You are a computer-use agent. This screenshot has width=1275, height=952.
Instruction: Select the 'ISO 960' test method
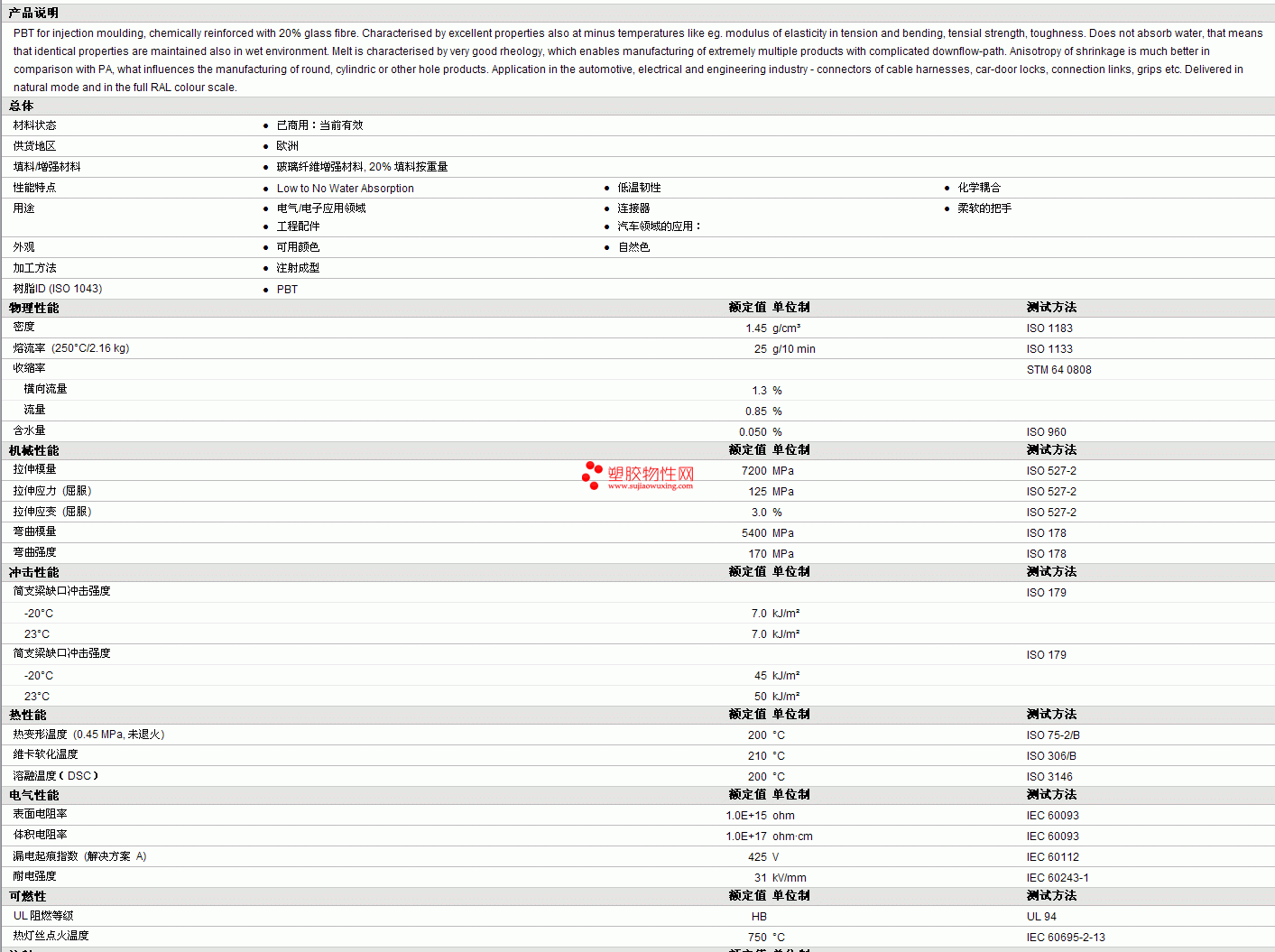(1047, 432)
